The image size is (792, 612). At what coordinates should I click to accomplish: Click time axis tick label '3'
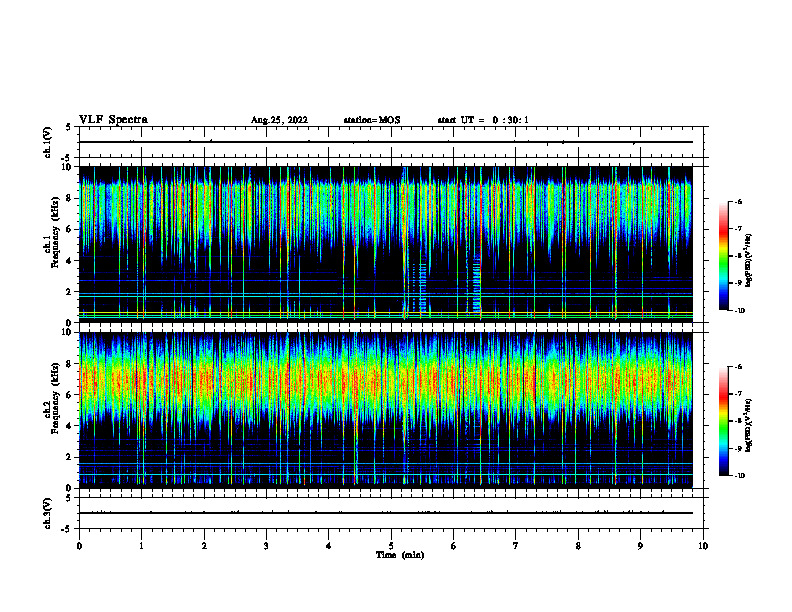(x=266, y=546)
